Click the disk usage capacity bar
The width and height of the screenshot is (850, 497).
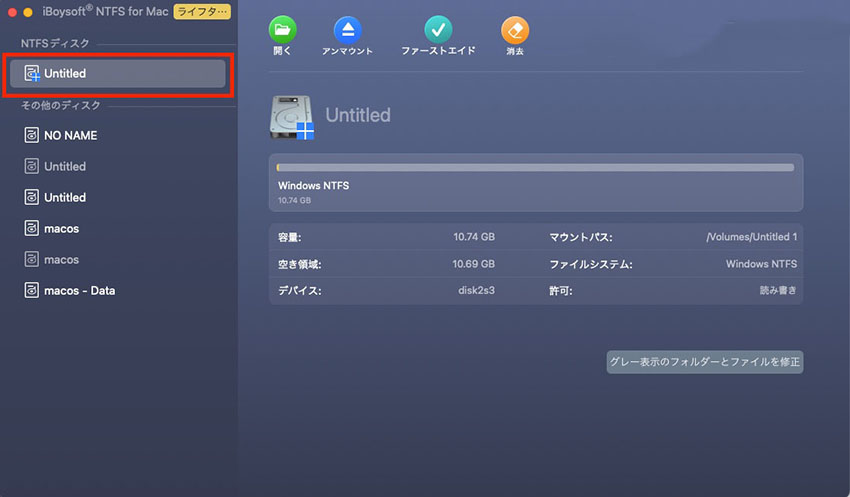[x=535, y=168]
